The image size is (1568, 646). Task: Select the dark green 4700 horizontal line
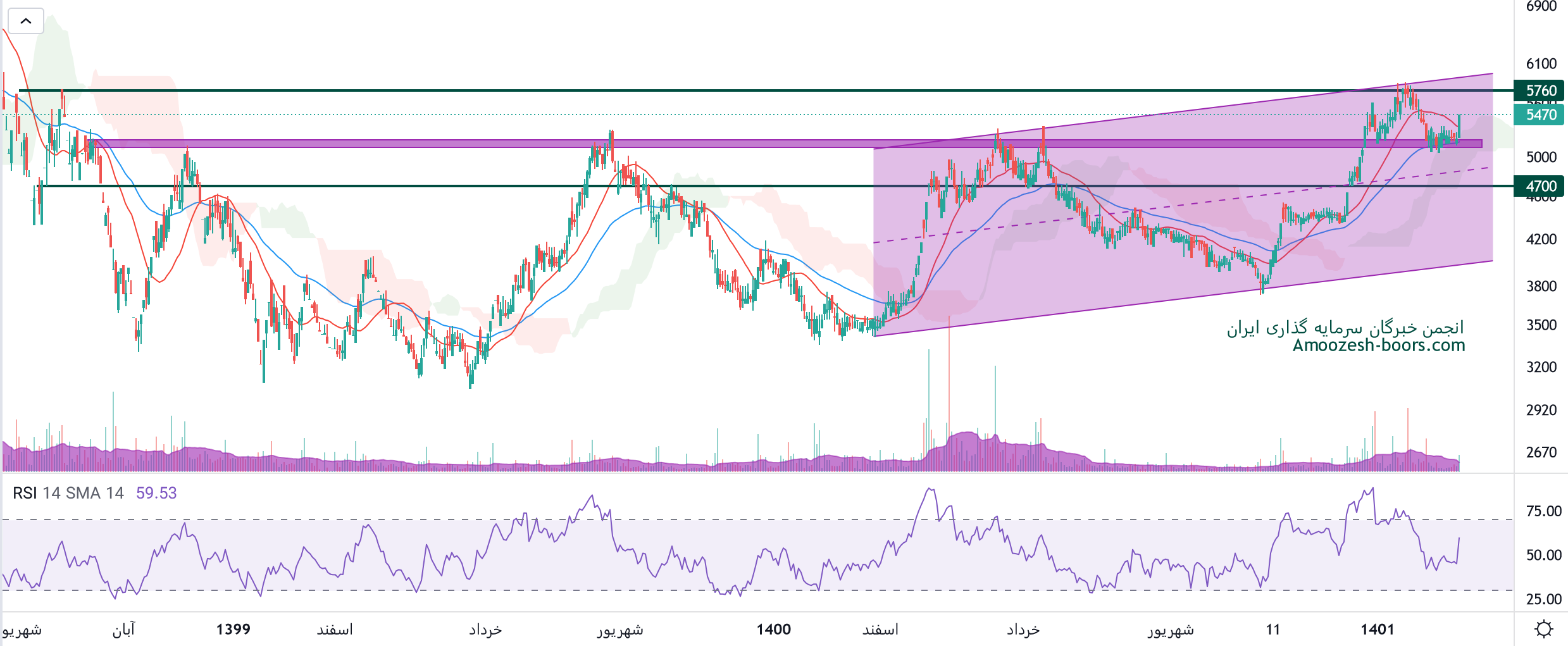[506, 186]
